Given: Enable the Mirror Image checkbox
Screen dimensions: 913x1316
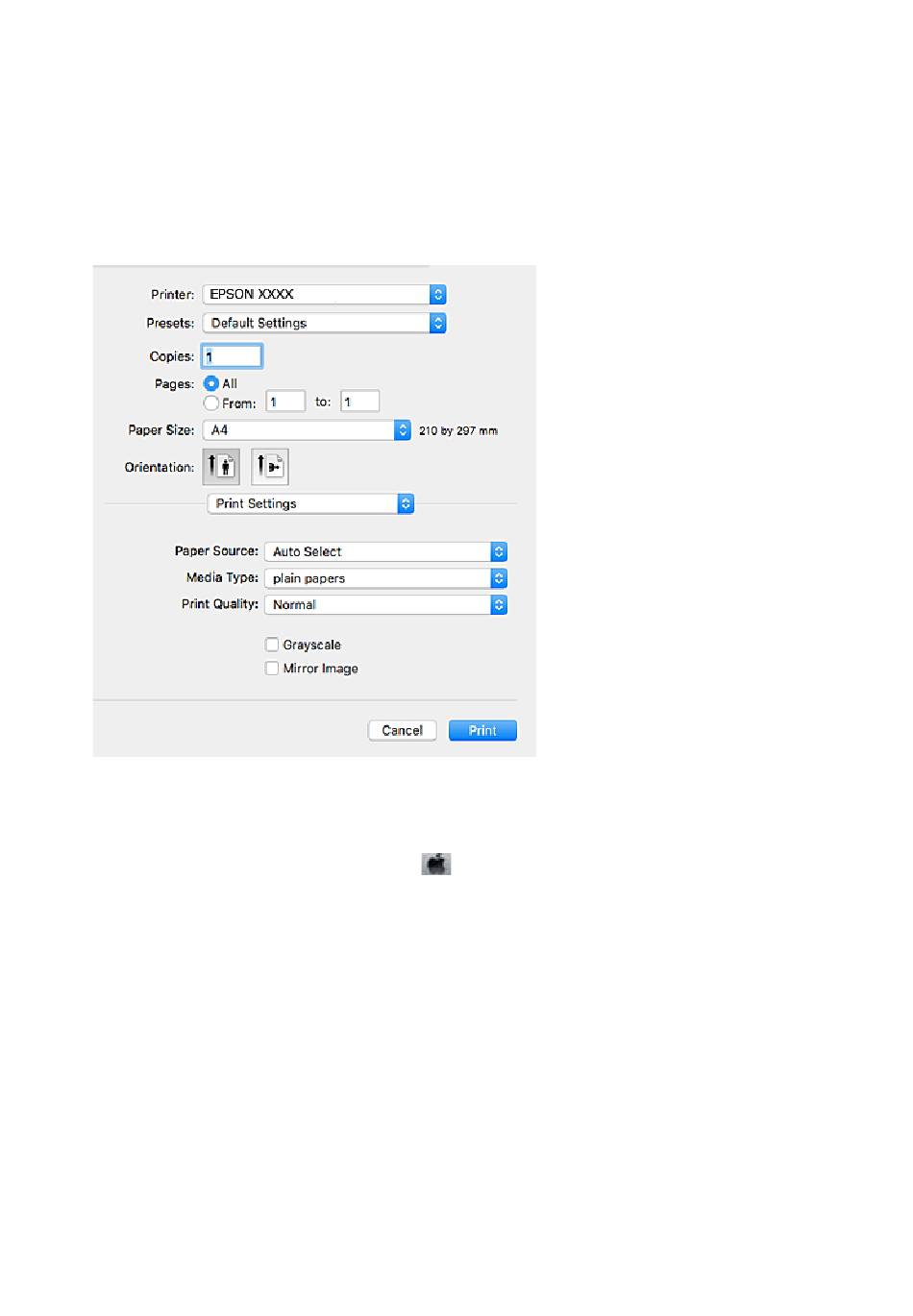Looking at the screenshot, I should pos(272,669).
